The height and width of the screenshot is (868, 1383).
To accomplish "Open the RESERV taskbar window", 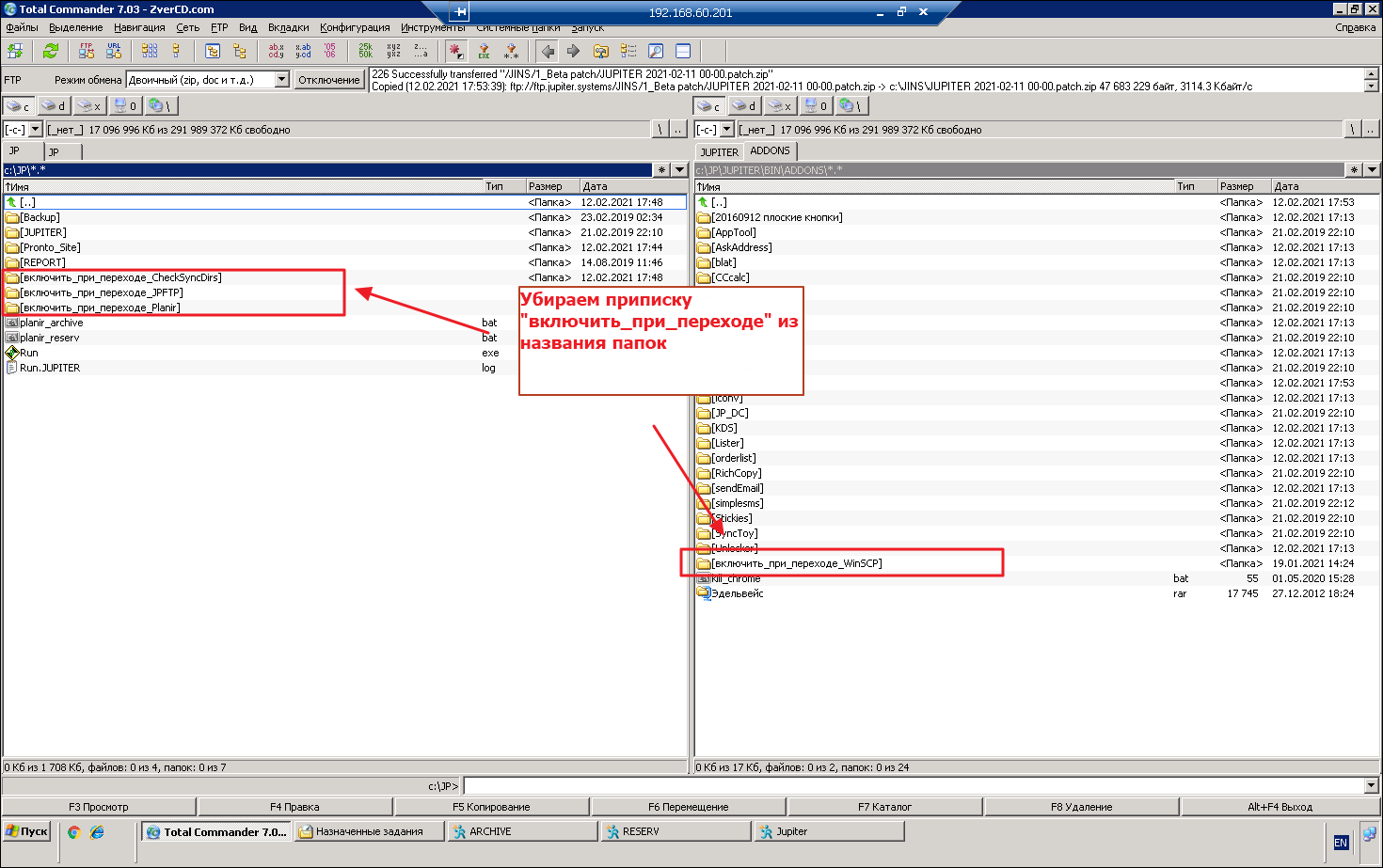I will [x=676, y=831].
